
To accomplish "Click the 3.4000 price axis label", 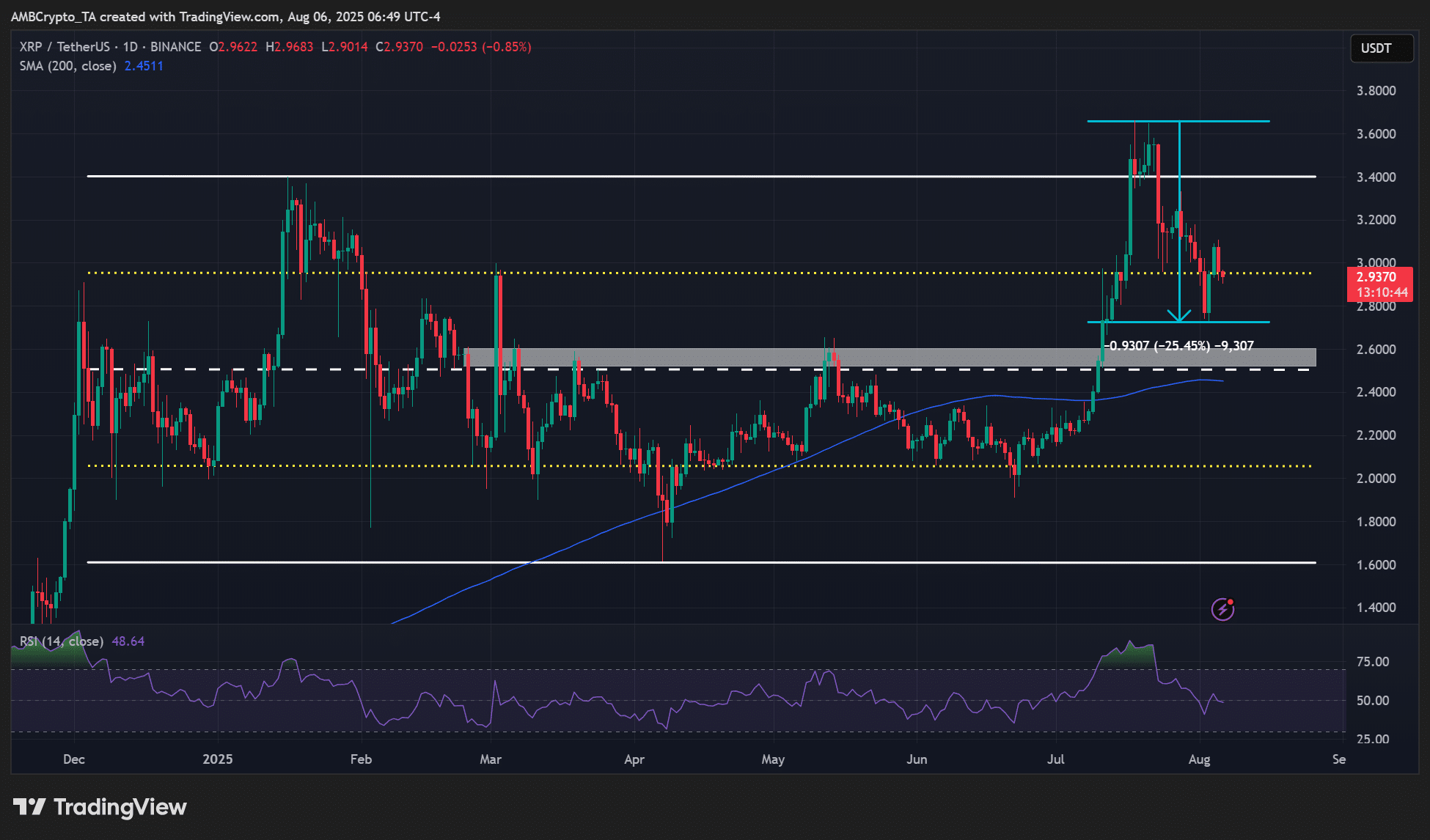I will [x=1376, y=177].
